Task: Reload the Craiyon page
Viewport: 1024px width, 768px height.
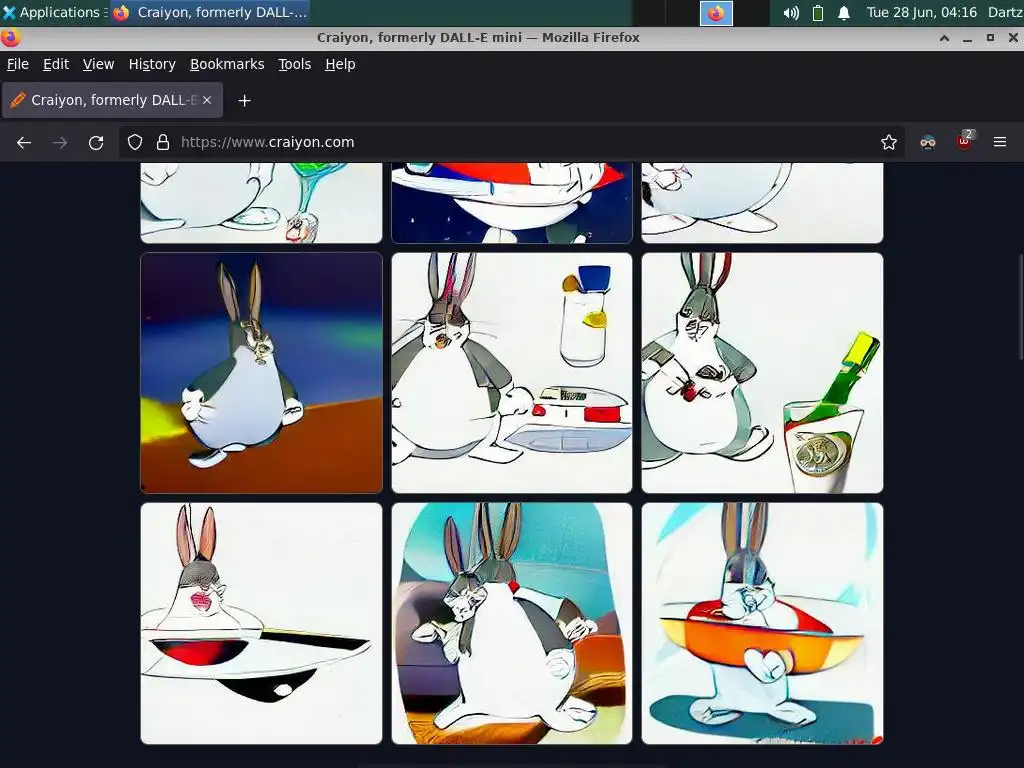Action: 96,142
